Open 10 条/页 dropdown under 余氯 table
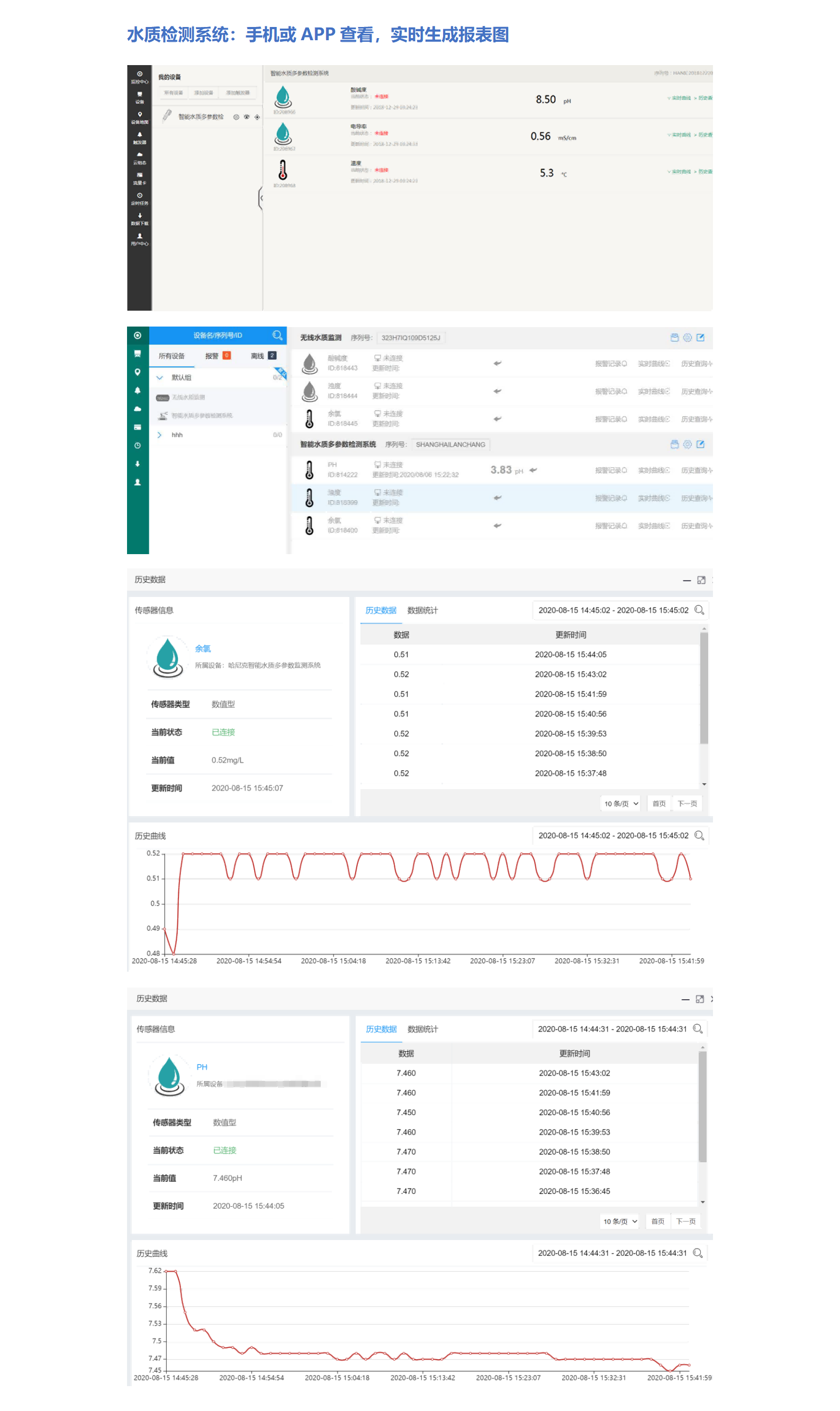 tap(620, 803)
